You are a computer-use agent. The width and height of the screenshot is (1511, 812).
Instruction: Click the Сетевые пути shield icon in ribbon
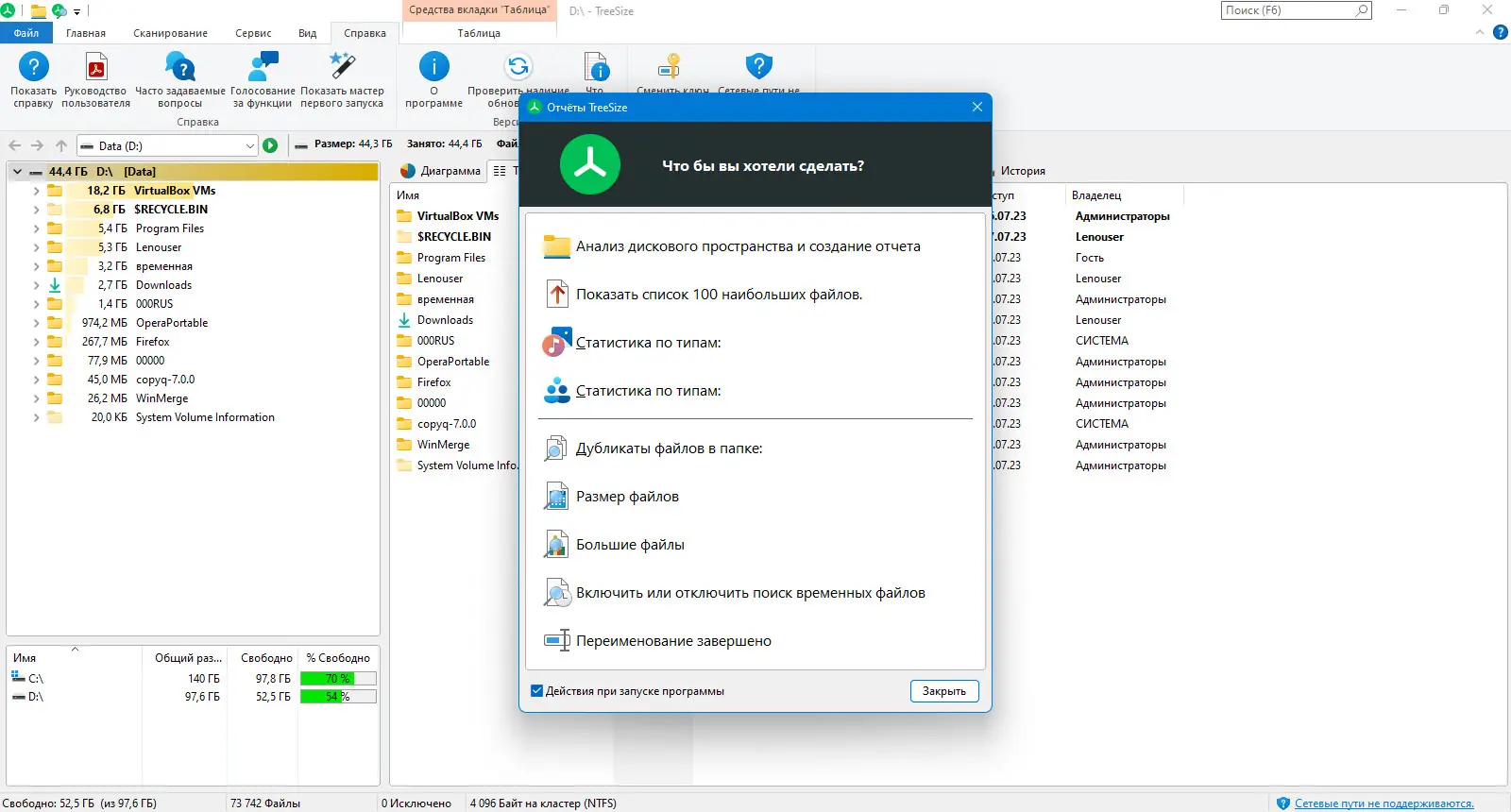pyautogui.click(x=759, y=67)
